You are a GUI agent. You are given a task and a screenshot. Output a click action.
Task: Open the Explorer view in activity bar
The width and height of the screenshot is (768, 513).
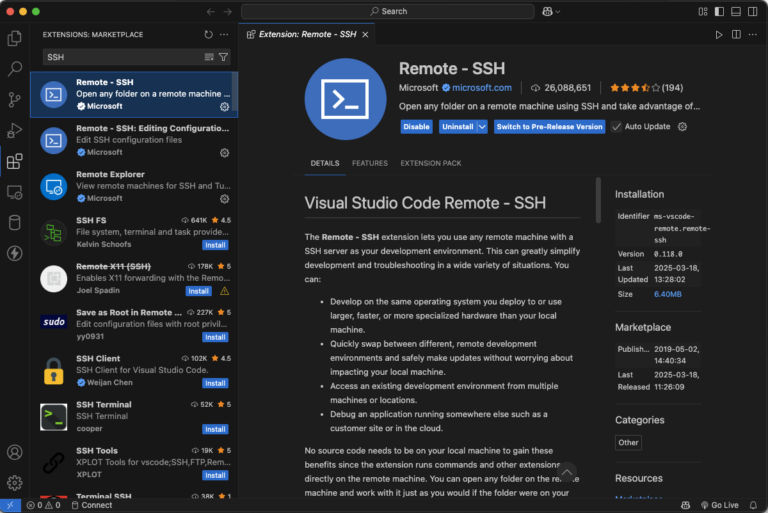15,38
